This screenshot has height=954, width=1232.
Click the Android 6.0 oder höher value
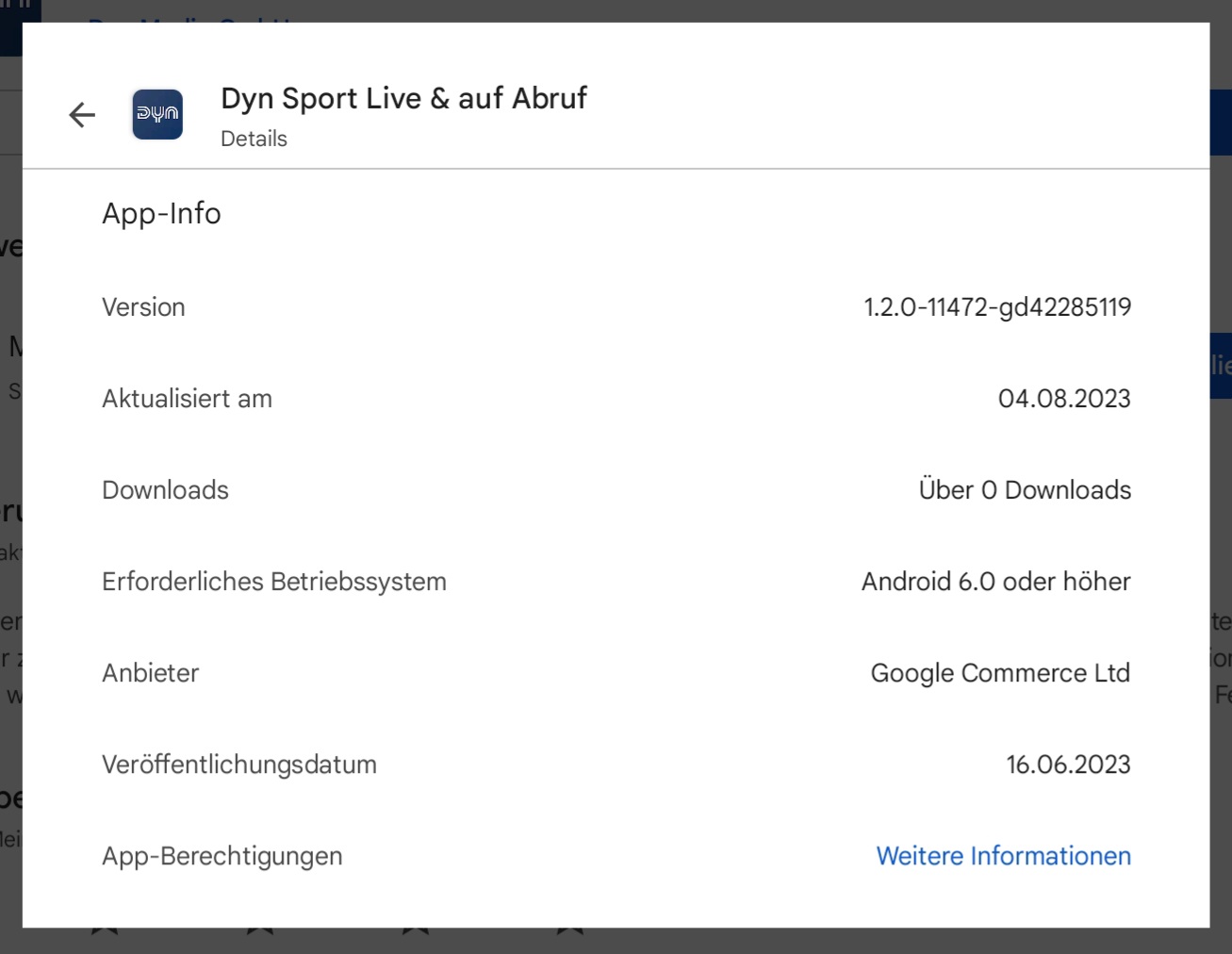tap(995, 582)
